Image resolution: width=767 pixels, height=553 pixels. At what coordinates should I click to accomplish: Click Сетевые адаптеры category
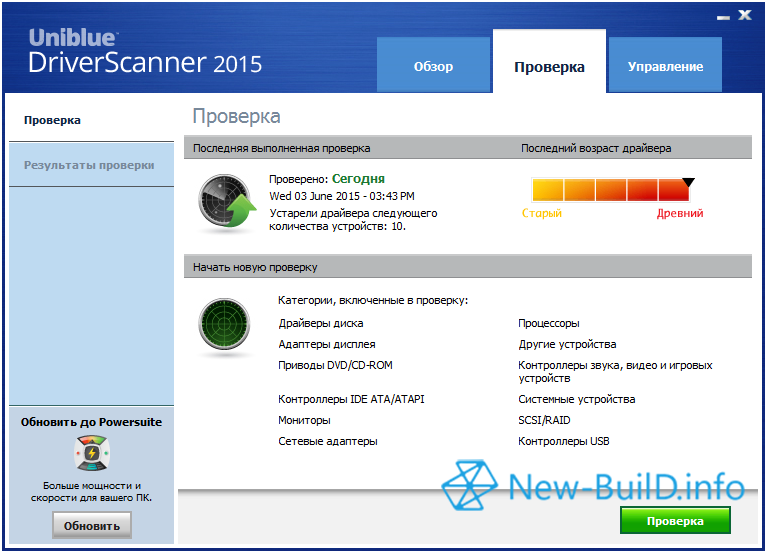pyautogui.click(x=328, y=441)
